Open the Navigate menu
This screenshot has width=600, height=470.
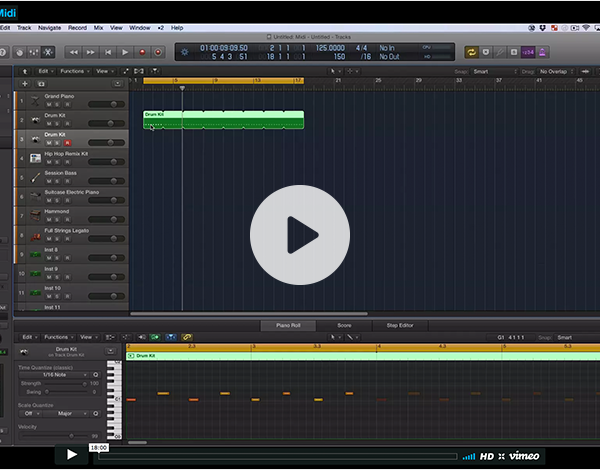[50, 27]
